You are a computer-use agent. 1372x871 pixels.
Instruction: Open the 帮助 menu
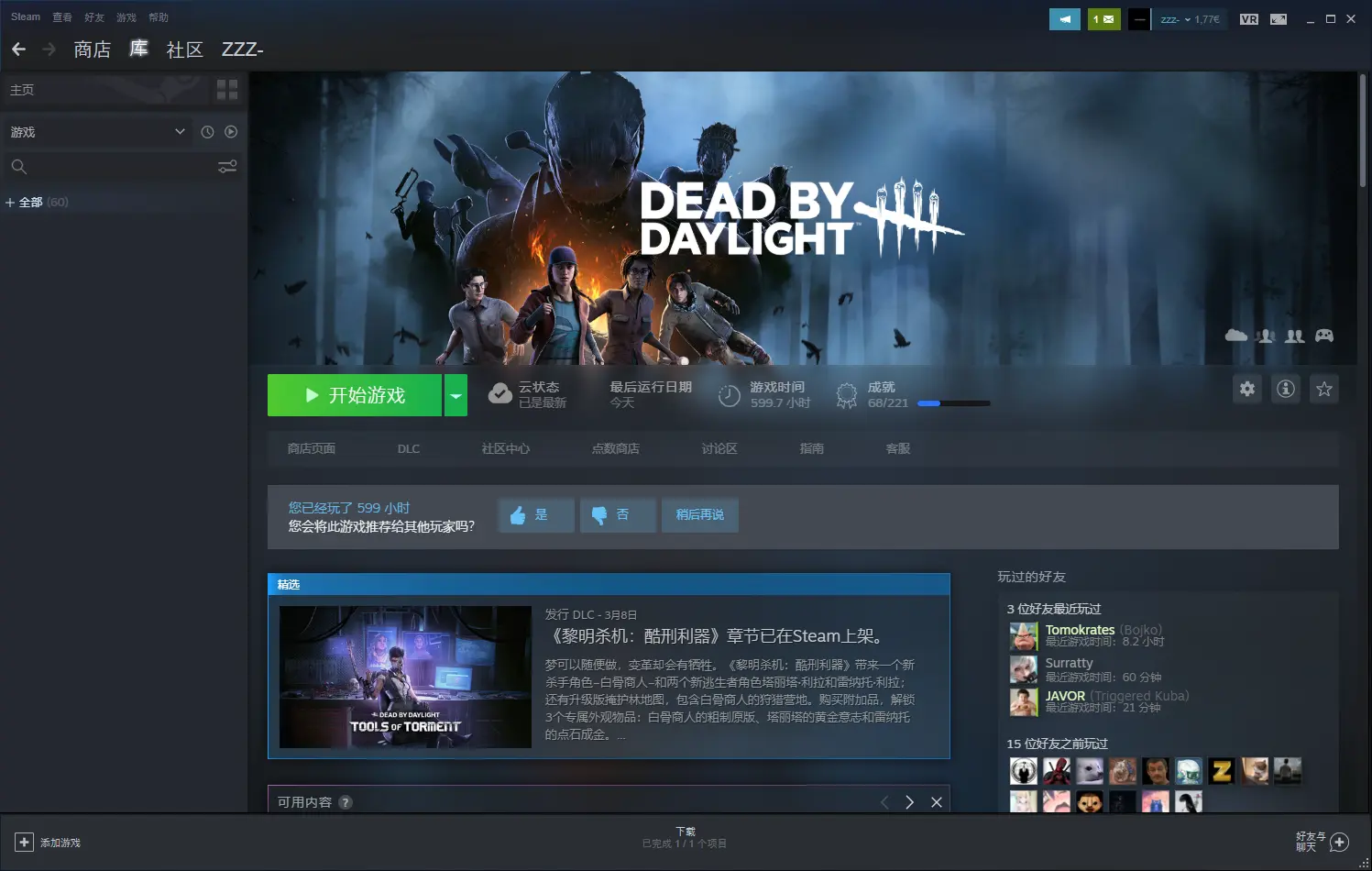[x=159, y=17]
